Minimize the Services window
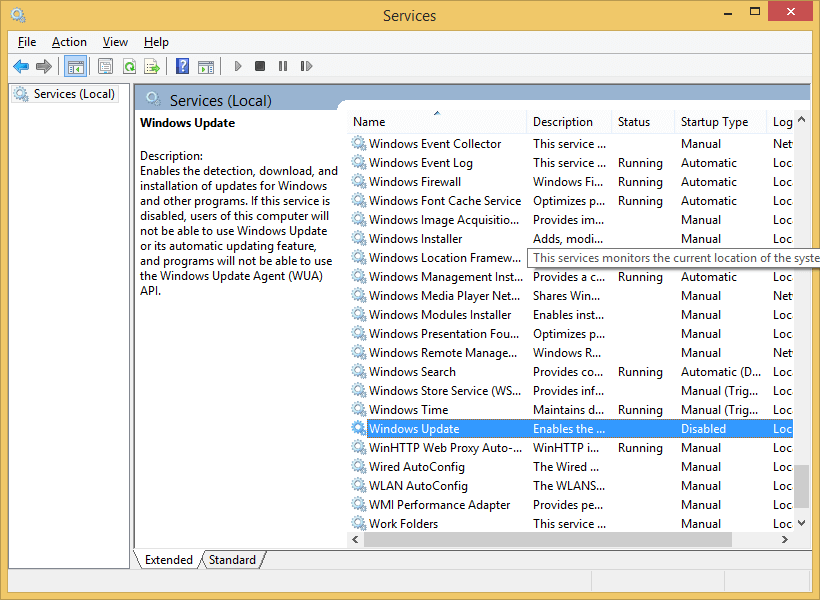Screen dimensions: 820x600 tap(727, 12)
